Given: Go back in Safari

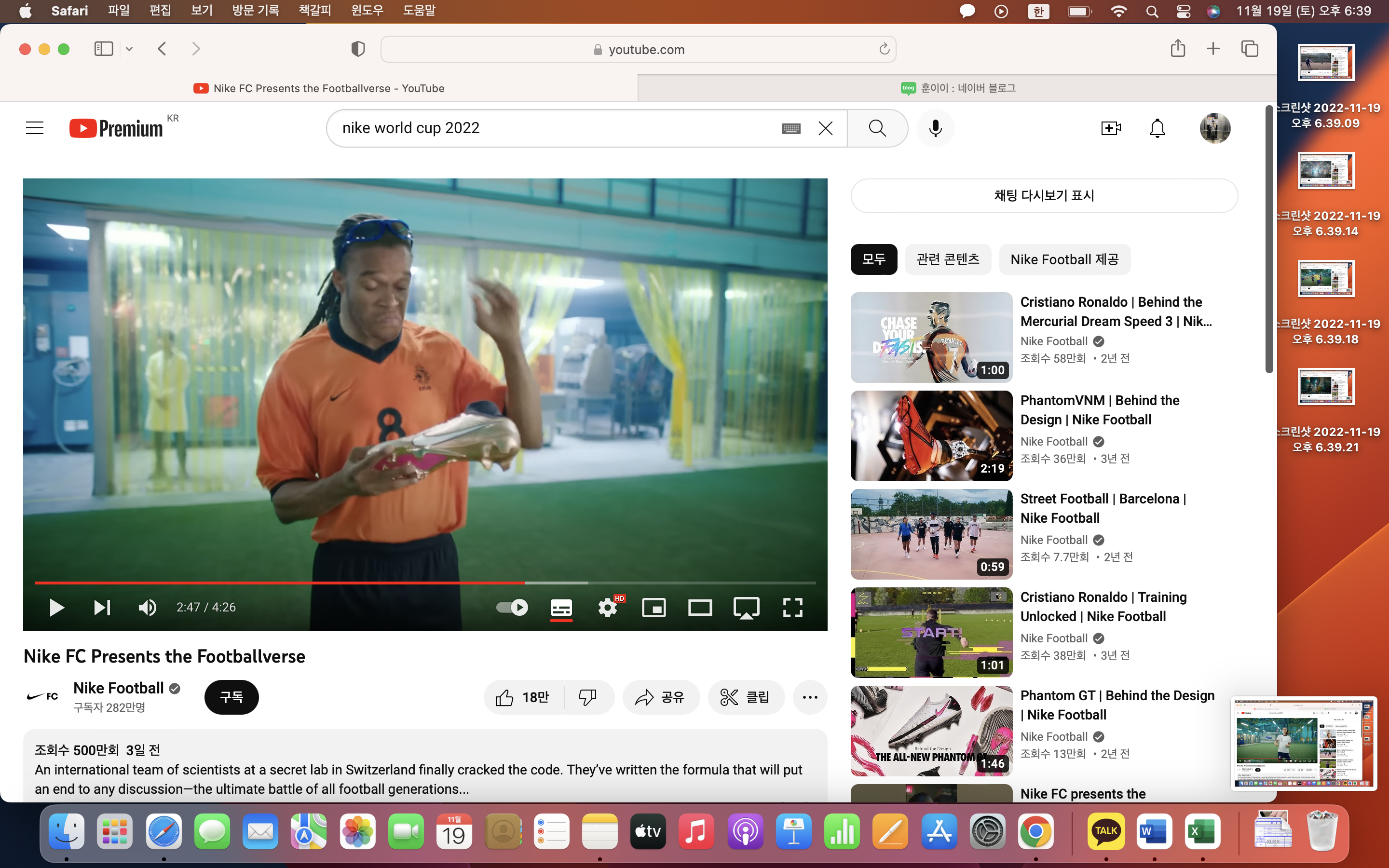Looking at the screenshot, I should [162, 49].
